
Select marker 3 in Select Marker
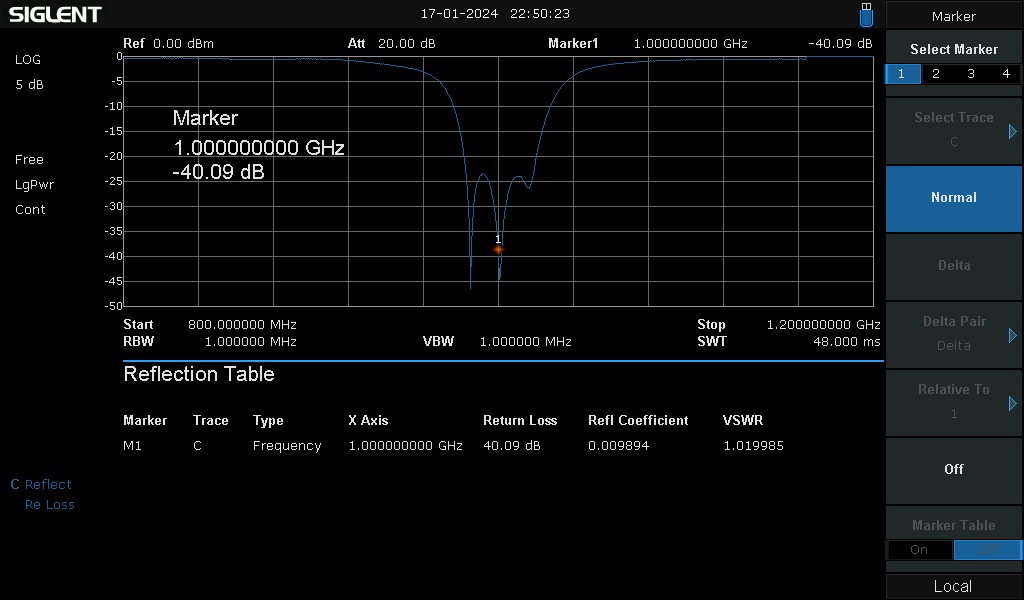coord(971,74)
